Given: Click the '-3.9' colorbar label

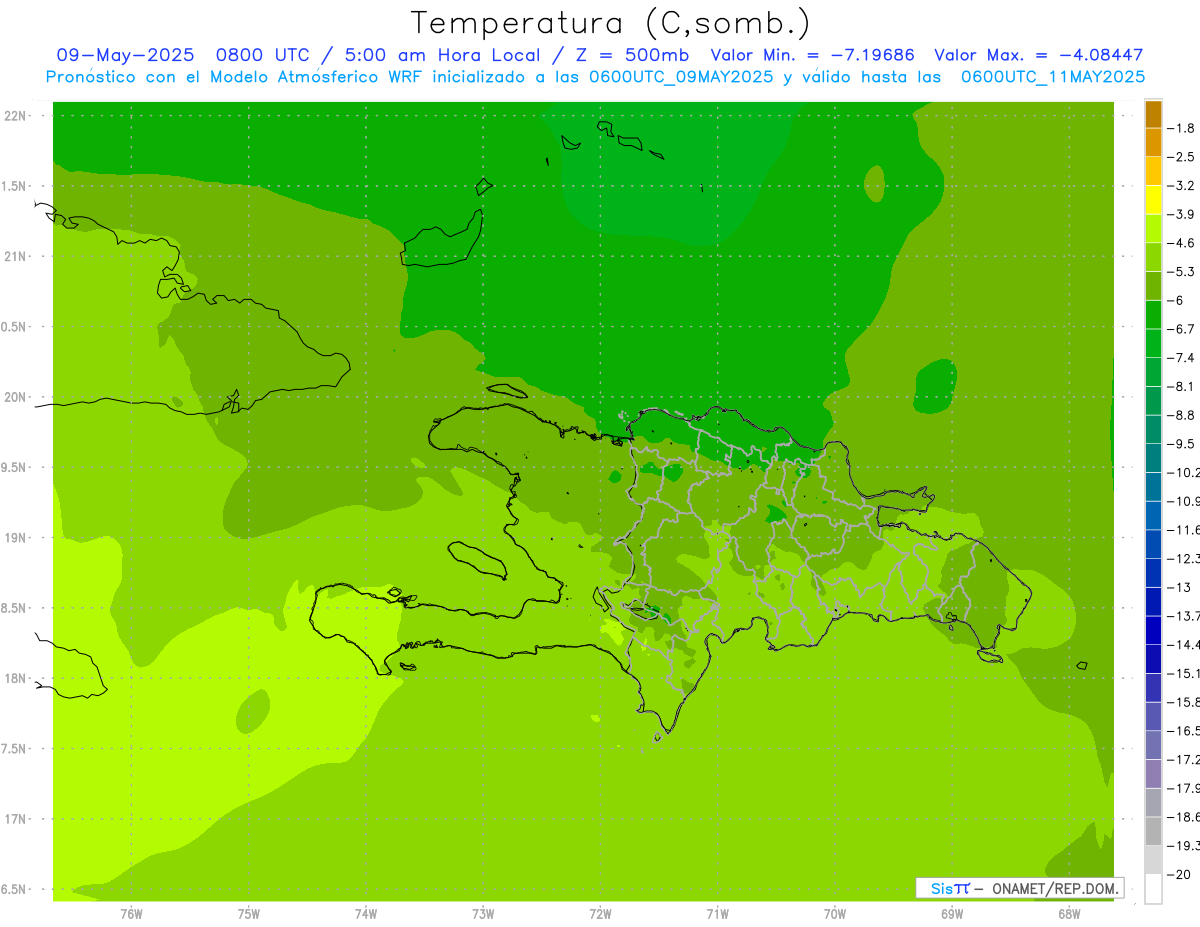Looking at the screenshot, I should (x=1180, y=214).
